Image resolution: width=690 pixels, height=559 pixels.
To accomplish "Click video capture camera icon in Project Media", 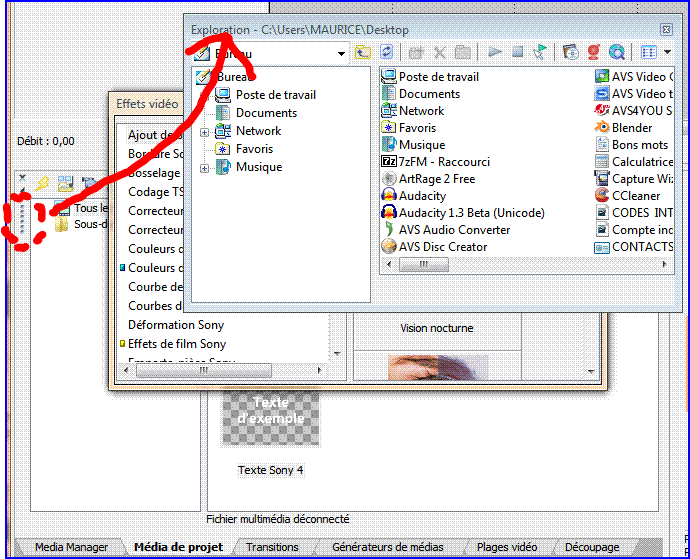I will (x=89, y=182).
